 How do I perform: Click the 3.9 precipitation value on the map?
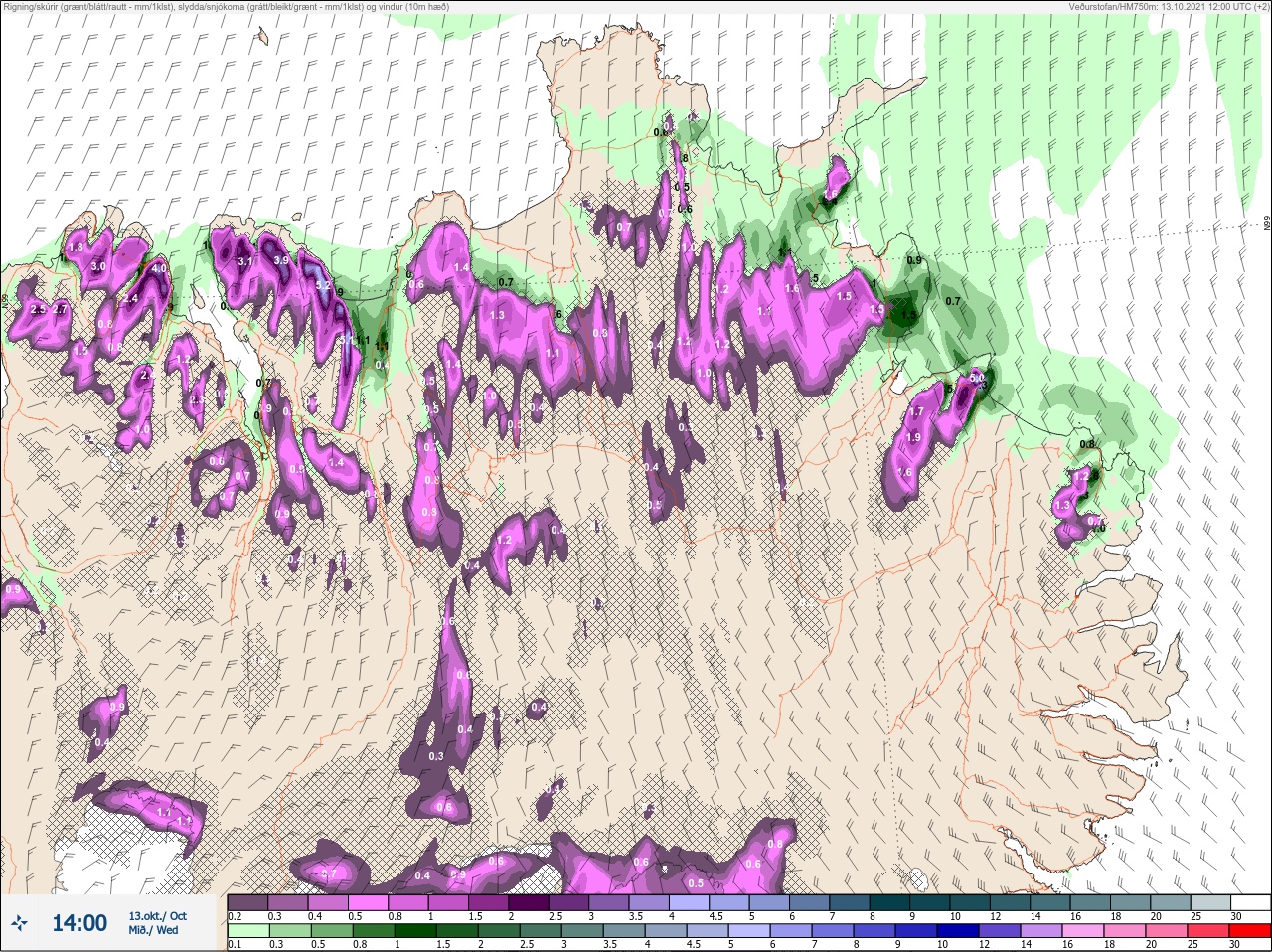coord(281,260)
